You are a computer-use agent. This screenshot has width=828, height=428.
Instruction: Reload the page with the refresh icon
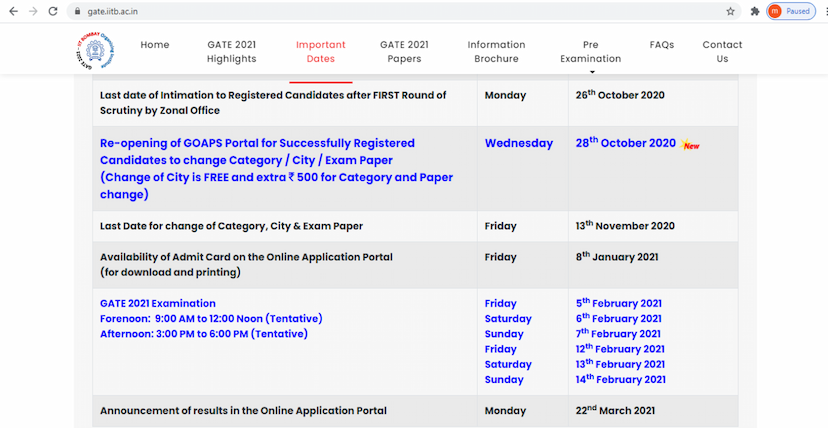(x=55, y=11)
